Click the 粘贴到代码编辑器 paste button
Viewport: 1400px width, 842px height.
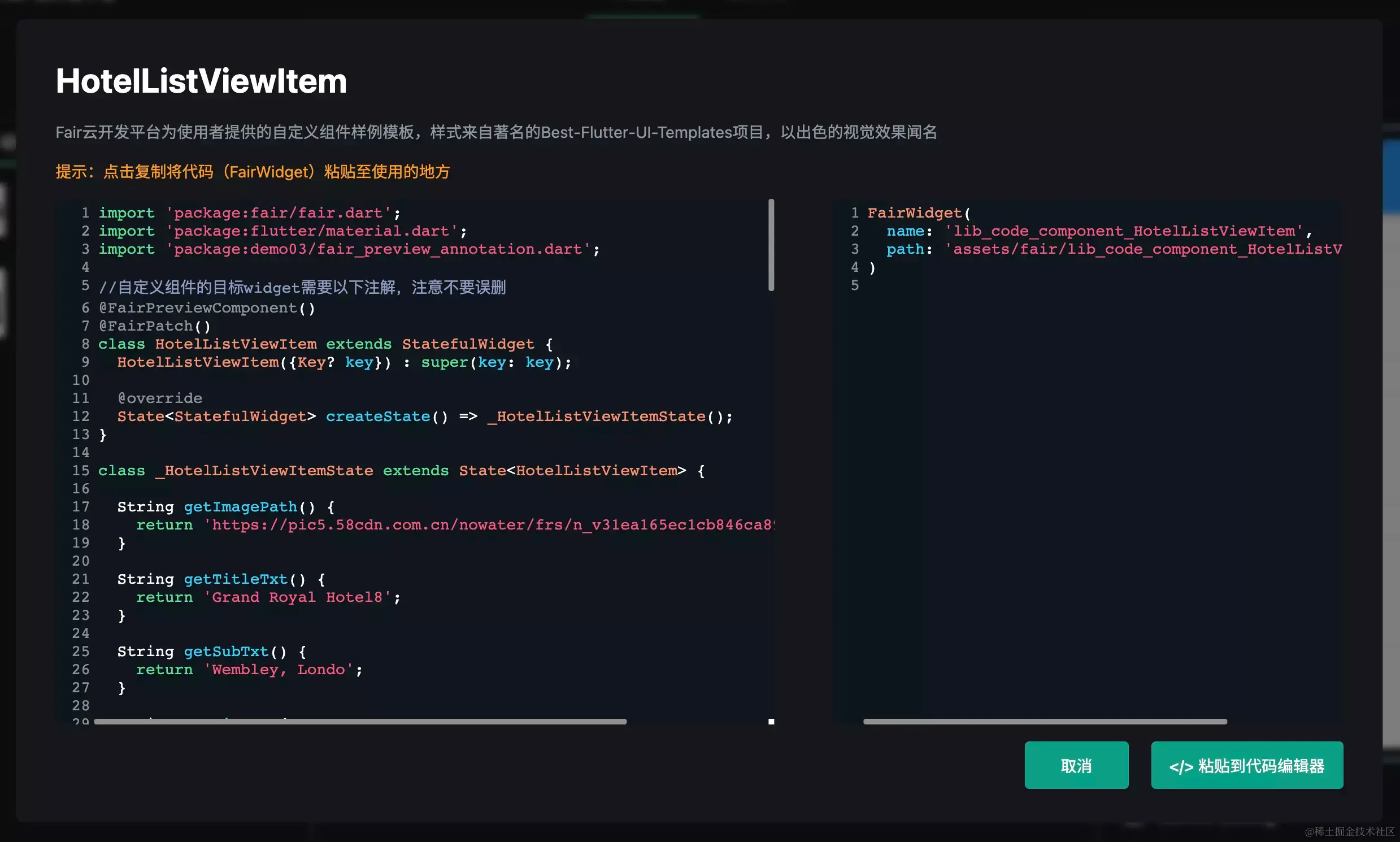click(x=1246, y=765)
